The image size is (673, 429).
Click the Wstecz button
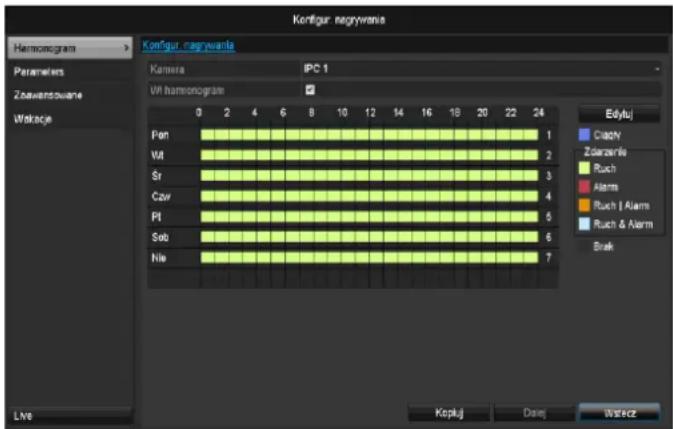(x=619, y=413)
